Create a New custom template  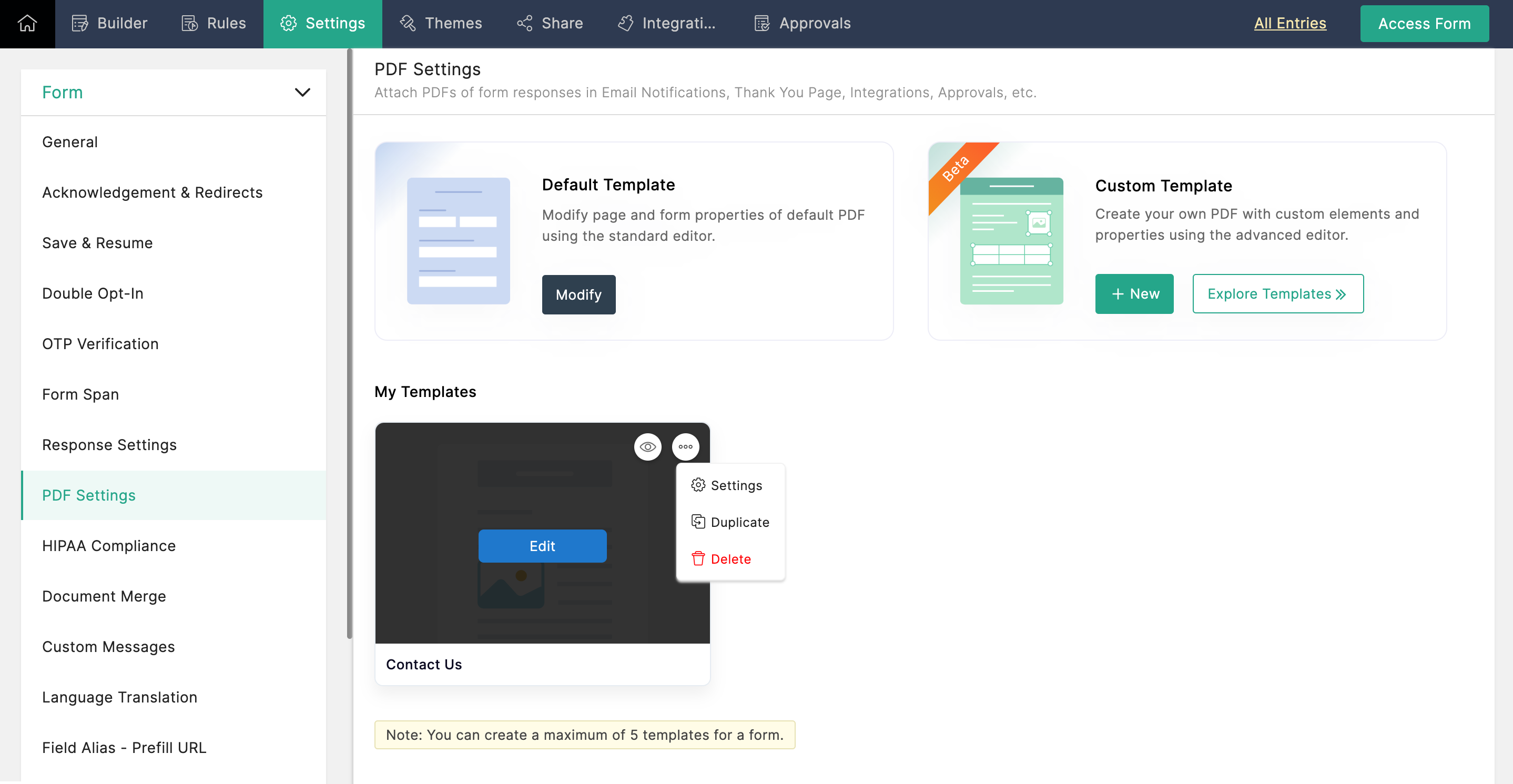[1134, 293]
